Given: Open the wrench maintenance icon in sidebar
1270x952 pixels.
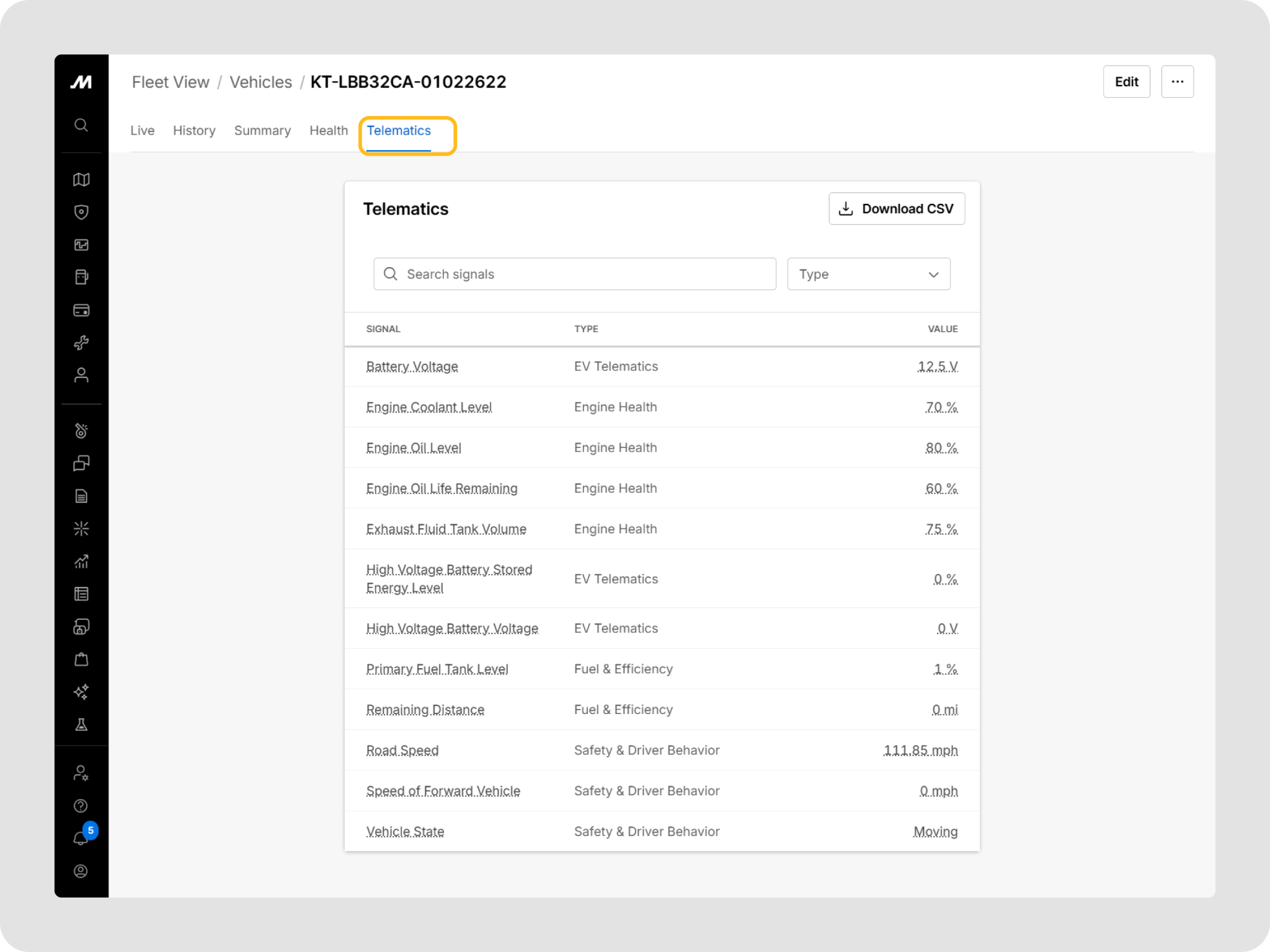Looking at the screenshot, I should [81, 343].
